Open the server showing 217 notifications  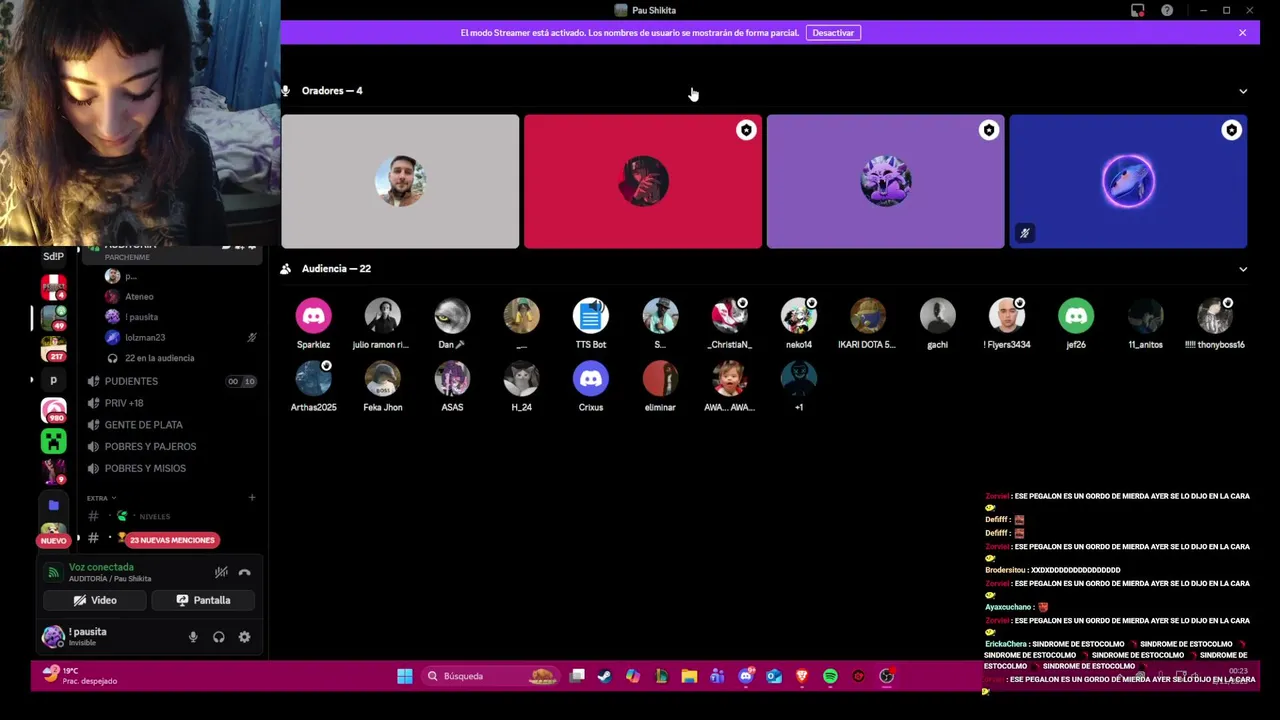pyautogui.click(x=53, y=349)
